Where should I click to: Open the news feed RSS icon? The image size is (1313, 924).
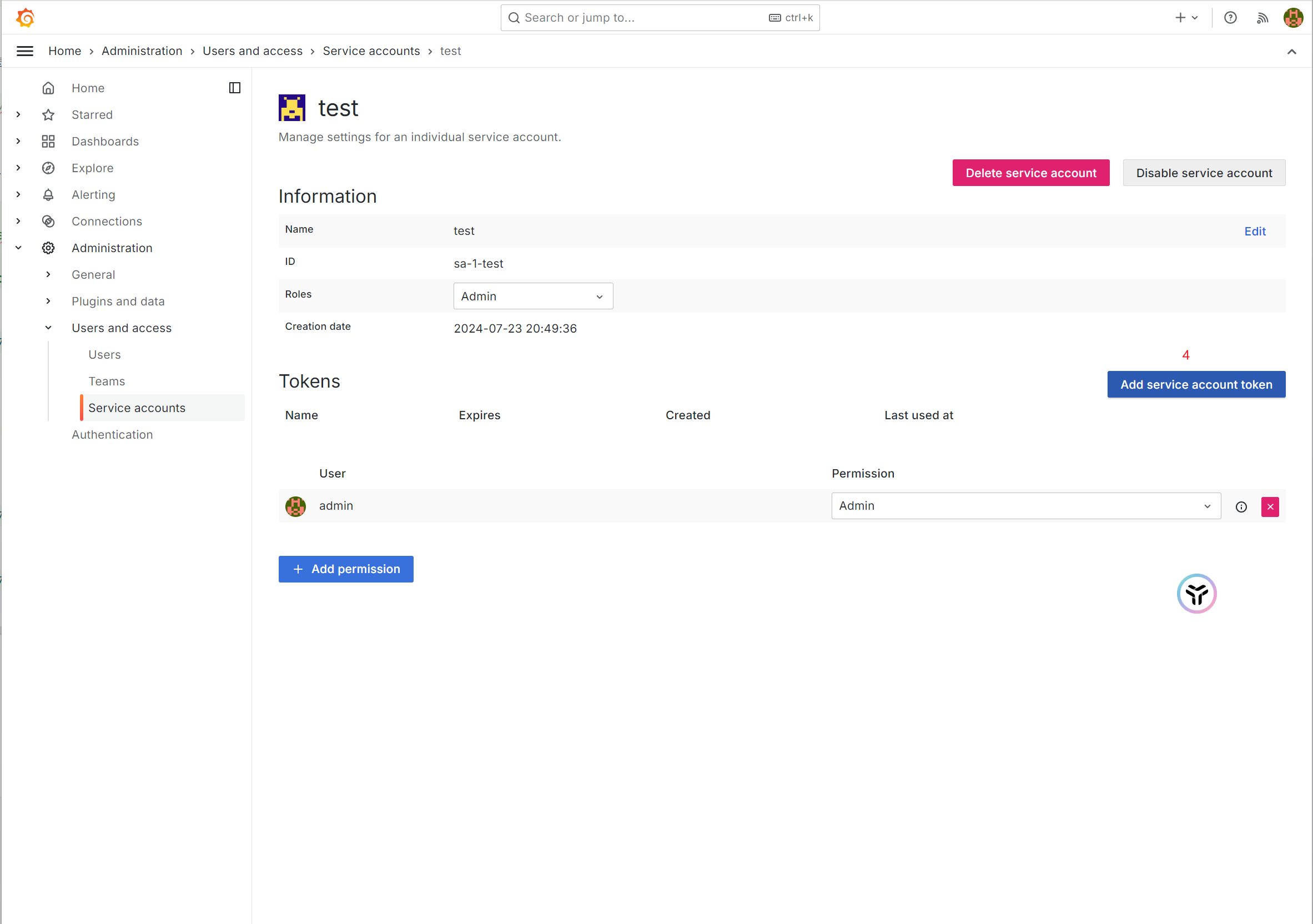tap(1262, 18)
